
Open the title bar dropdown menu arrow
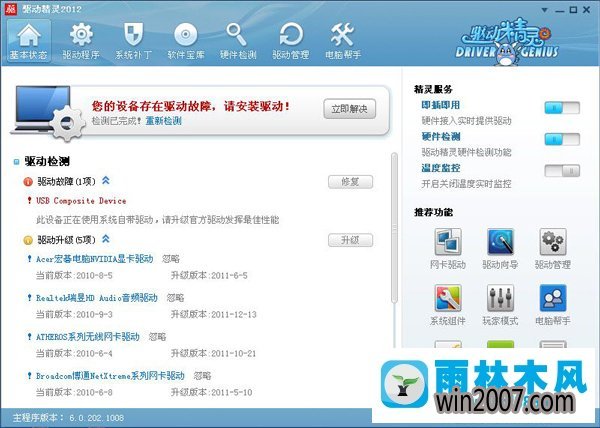(x=545, y=10)
